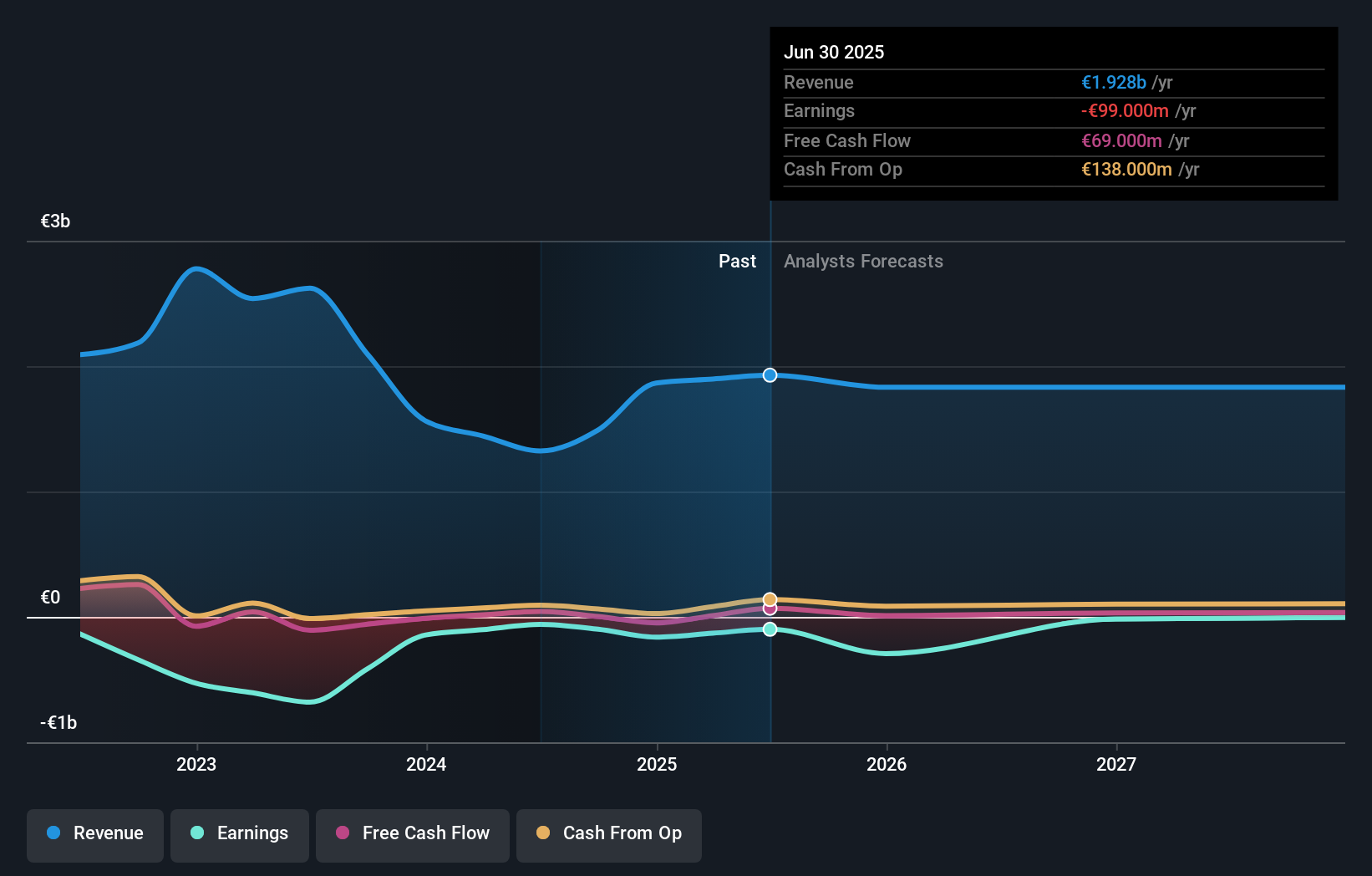This screenshot has height=876, width=1372.
Task: Toggle the Revenue series visibility
Action: [94, 833]
